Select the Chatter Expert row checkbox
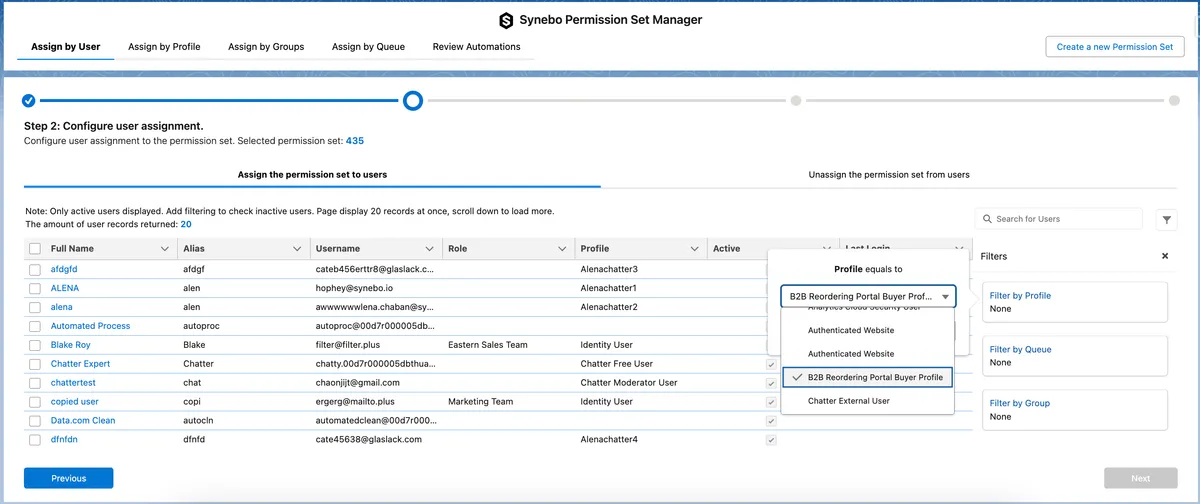1200x504 pixels. tap(35, 364)
